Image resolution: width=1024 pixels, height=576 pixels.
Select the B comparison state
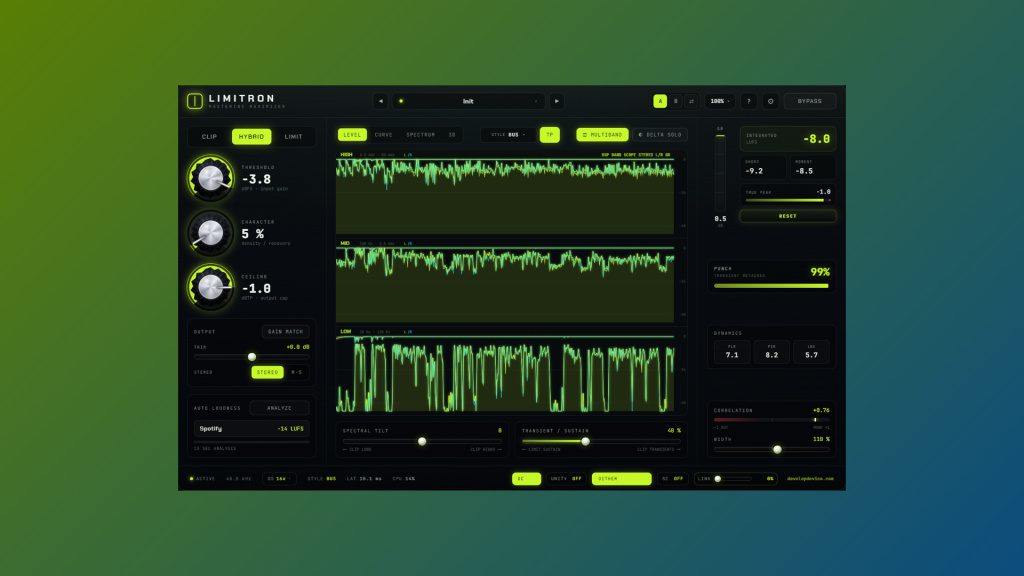coord(676,101)
